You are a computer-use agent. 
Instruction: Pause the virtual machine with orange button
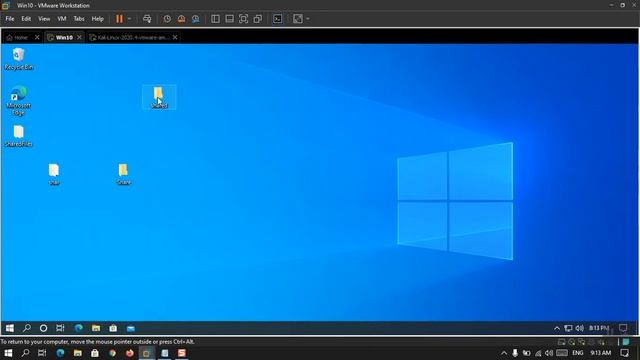119,19
